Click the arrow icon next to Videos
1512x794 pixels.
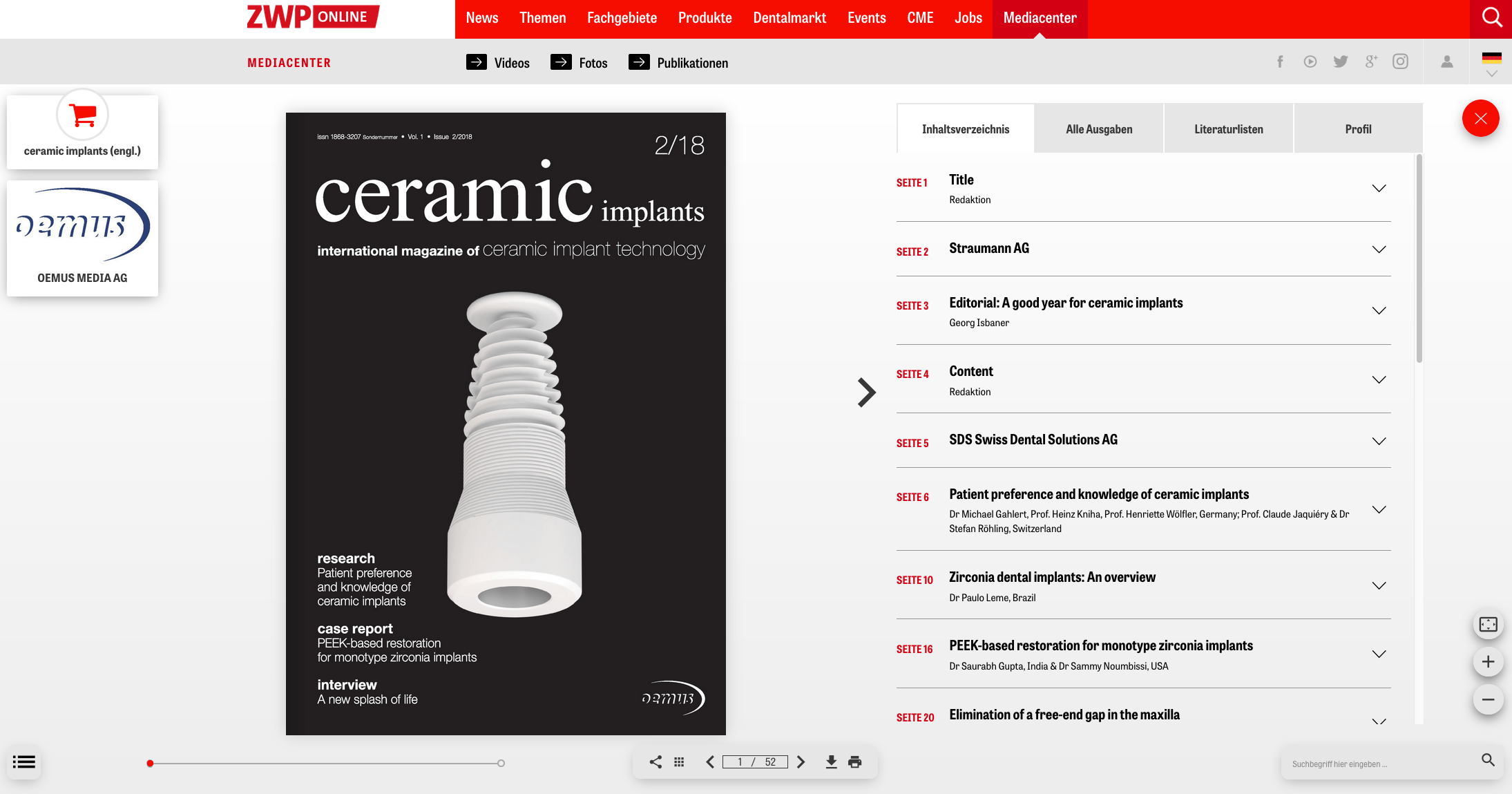click(477, 62)
